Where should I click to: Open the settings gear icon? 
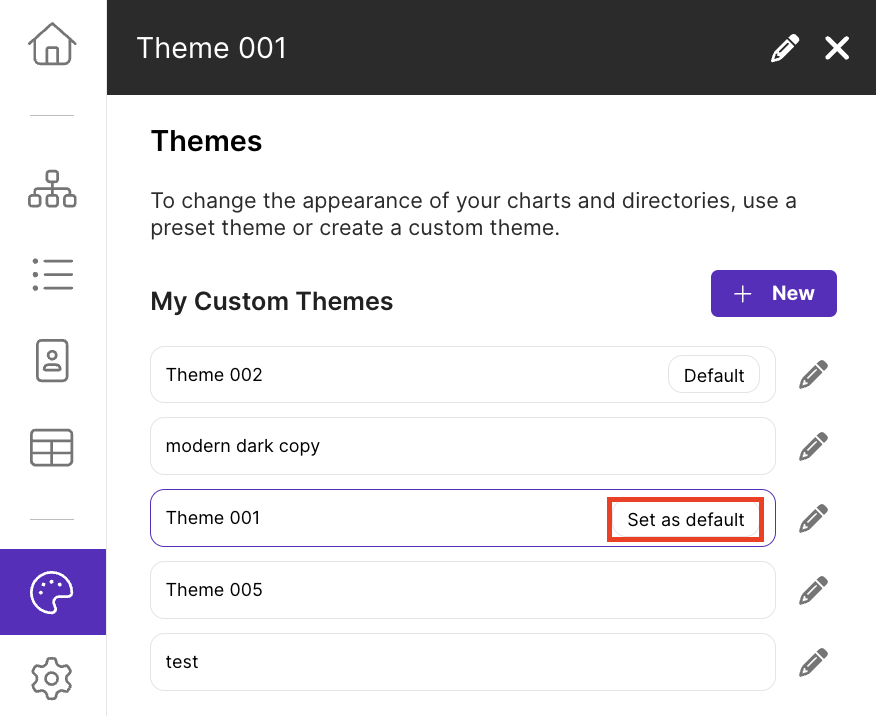[51, 678]
